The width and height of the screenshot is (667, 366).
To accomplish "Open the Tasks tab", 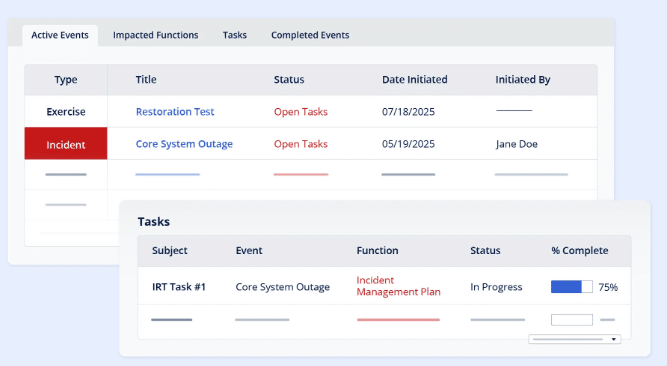I will pyautogui.click(x=235, y=35).
